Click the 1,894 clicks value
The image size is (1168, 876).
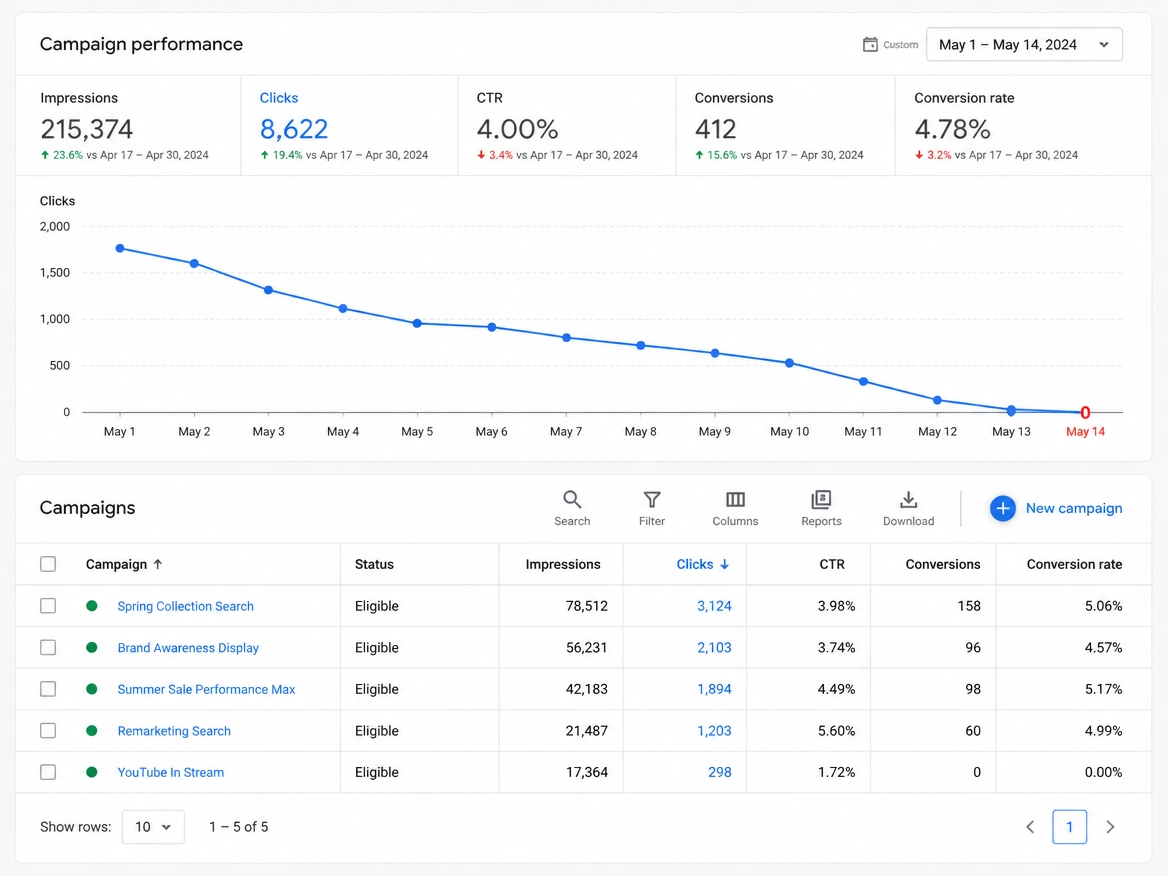[714, 690]
